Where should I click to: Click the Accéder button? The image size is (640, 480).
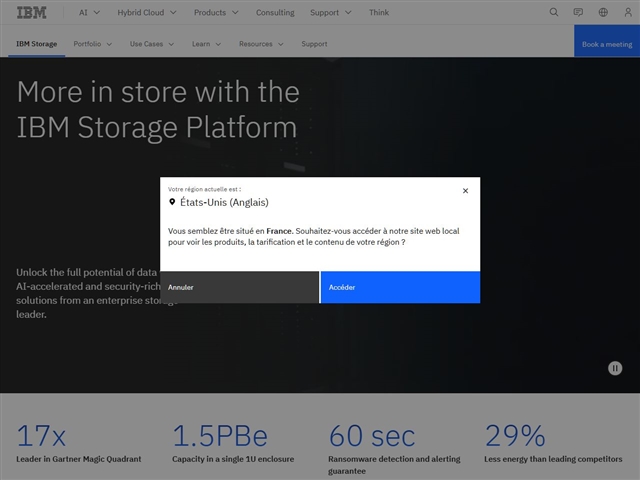click(400, 287)
